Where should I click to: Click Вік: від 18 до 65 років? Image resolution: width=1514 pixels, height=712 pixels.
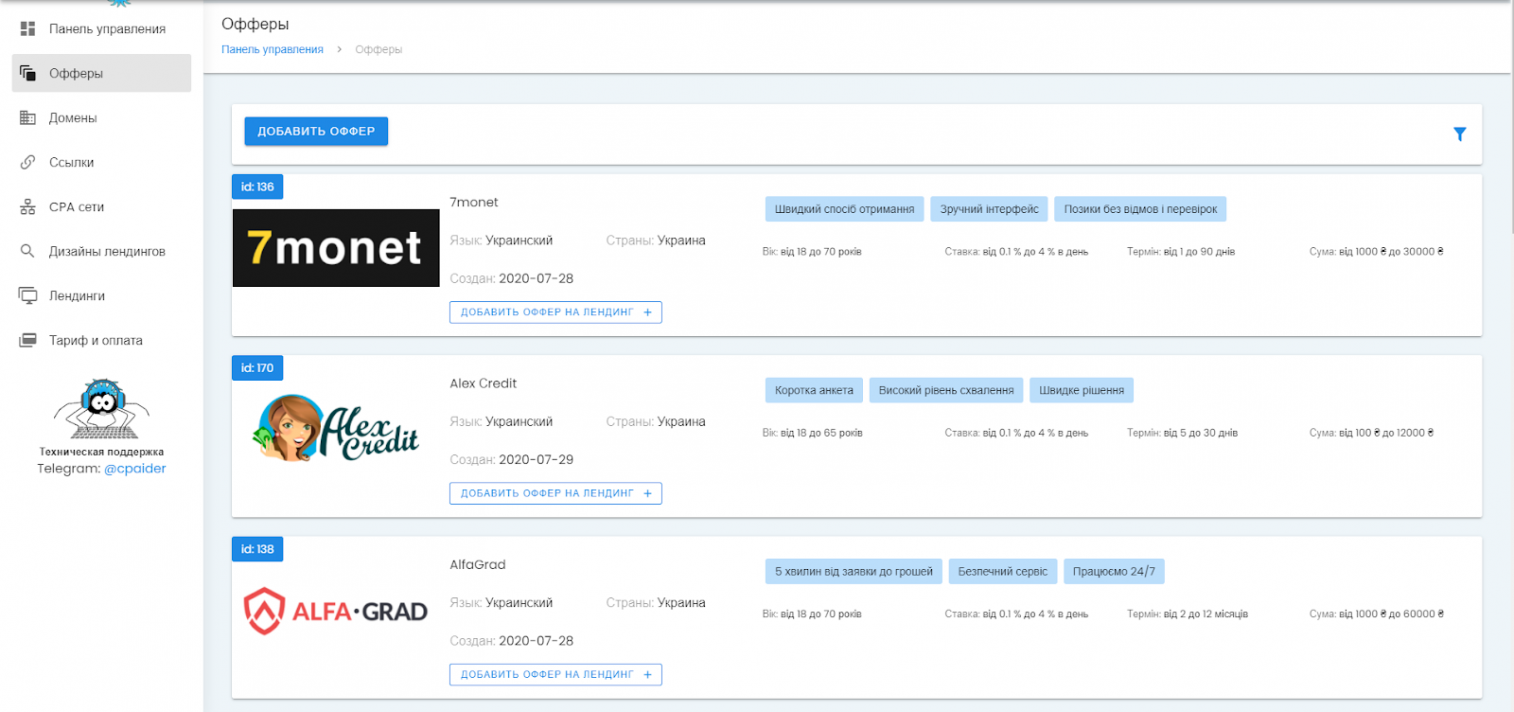click(x=812, y=433)
